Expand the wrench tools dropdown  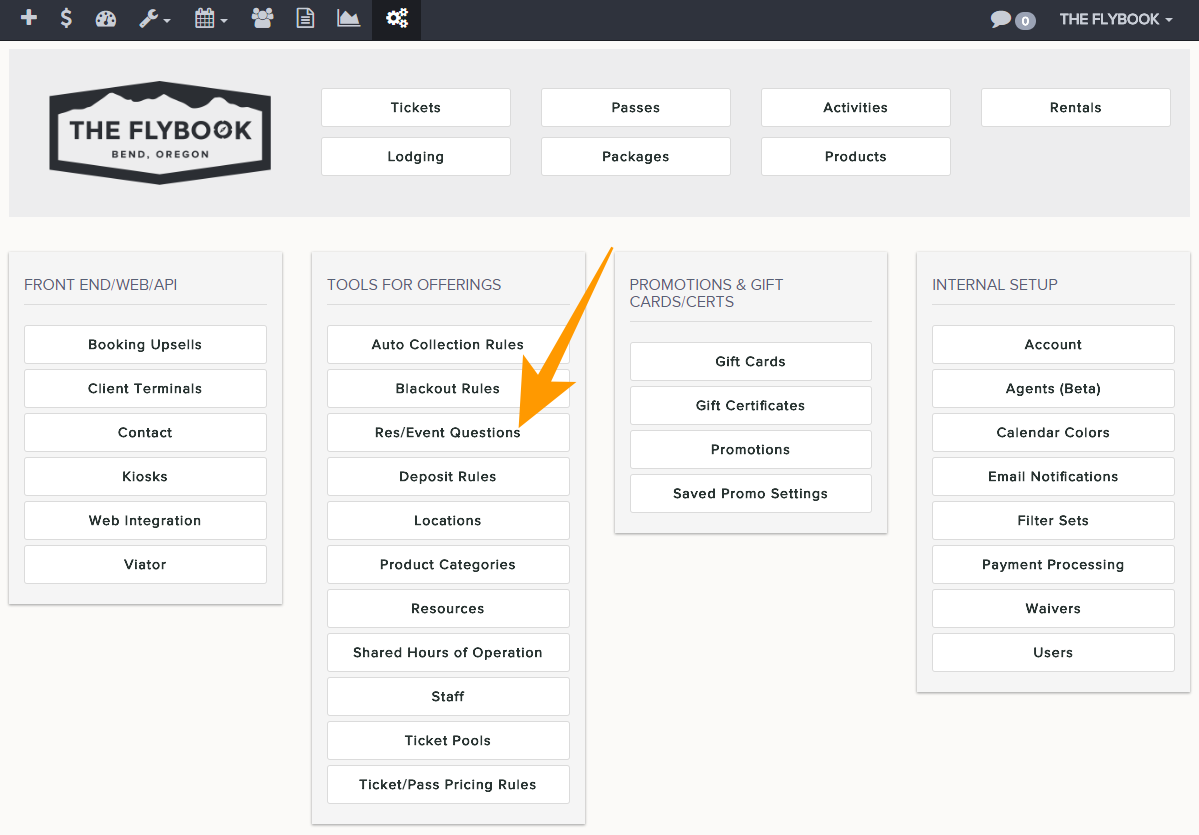pyautogui.click(x=154, y=18)
